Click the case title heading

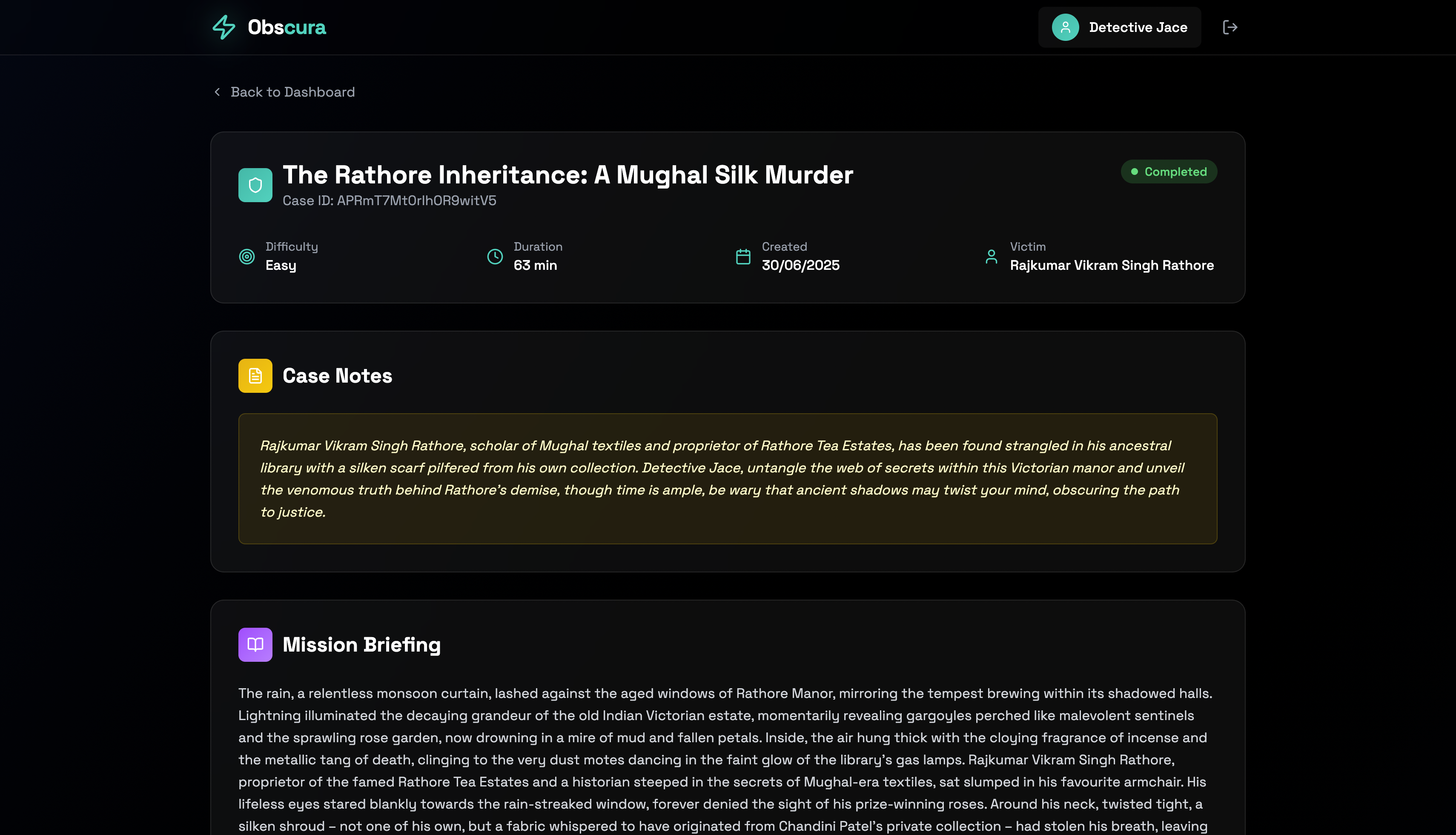tap(567, 175)
